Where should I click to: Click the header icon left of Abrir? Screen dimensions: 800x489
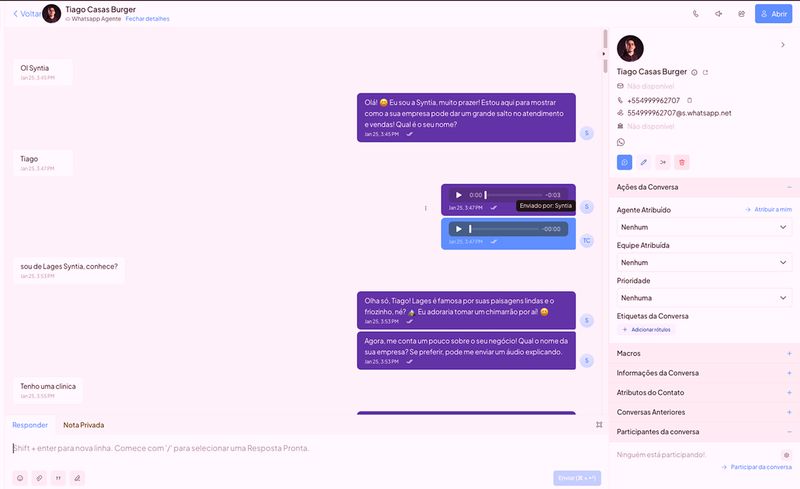tap(741, 14)
